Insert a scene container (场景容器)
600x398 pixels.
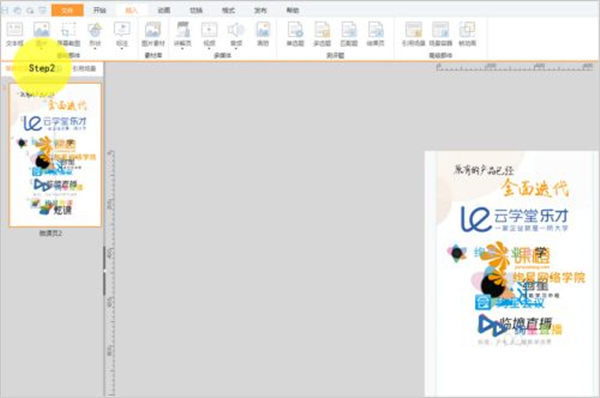click(440, 34)
